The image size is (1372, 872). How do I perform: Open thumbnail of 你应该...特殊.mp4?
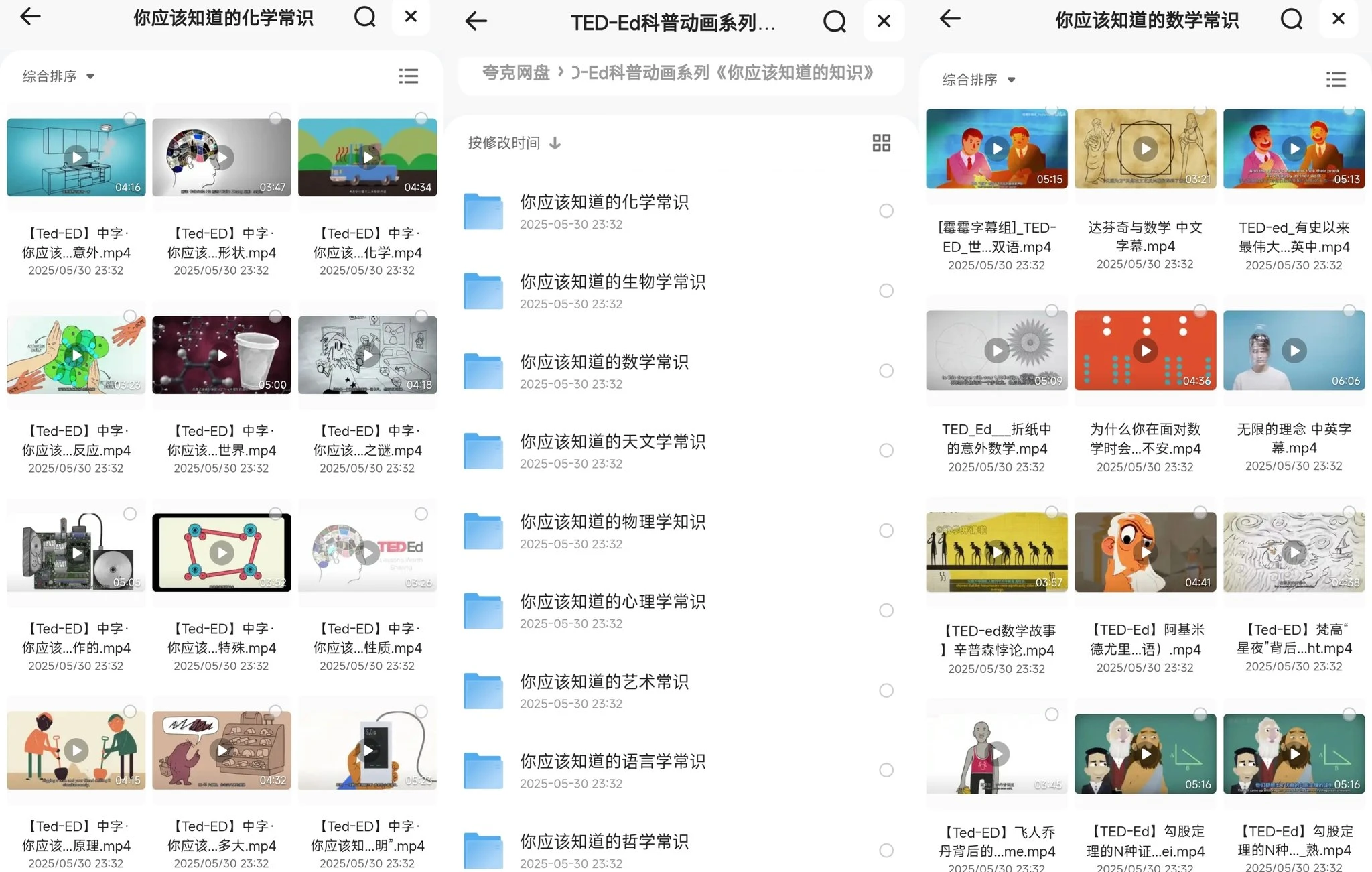222,553
